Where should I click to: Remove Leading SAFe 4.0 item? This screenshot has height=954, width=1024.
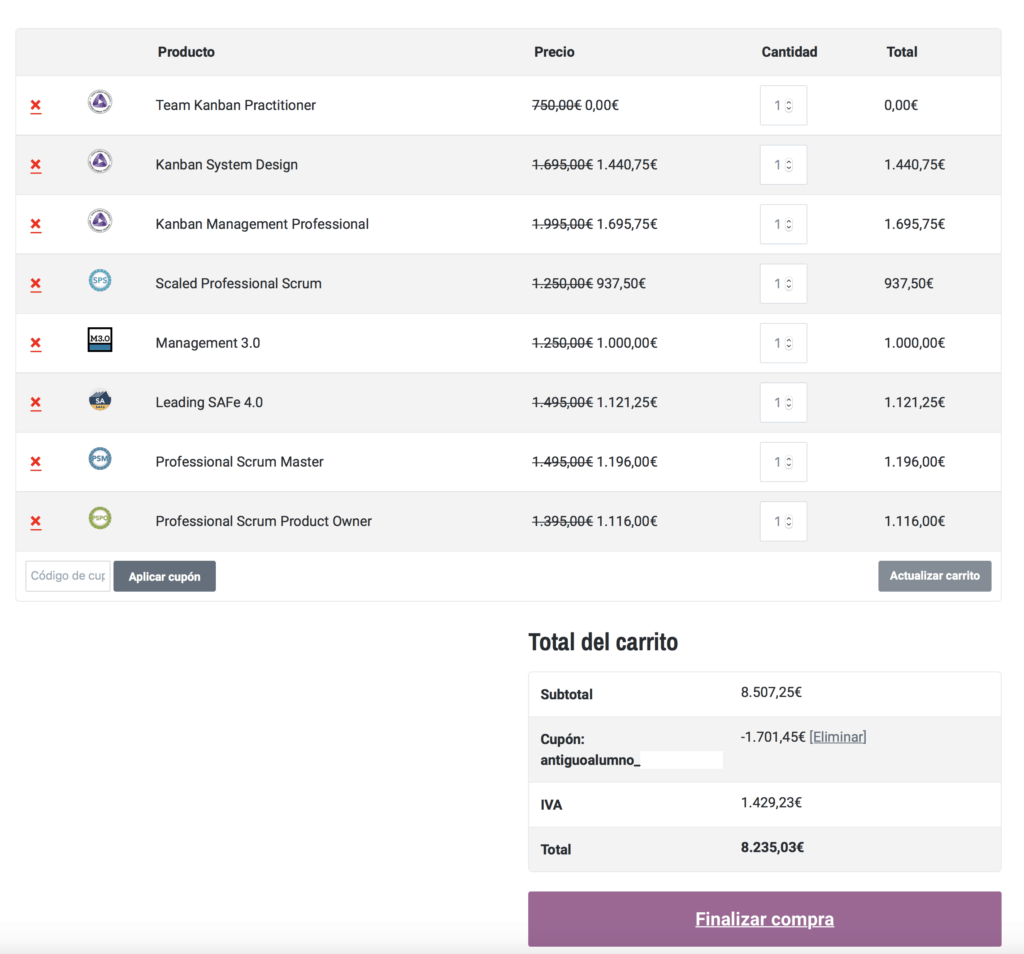click(36, 403)
